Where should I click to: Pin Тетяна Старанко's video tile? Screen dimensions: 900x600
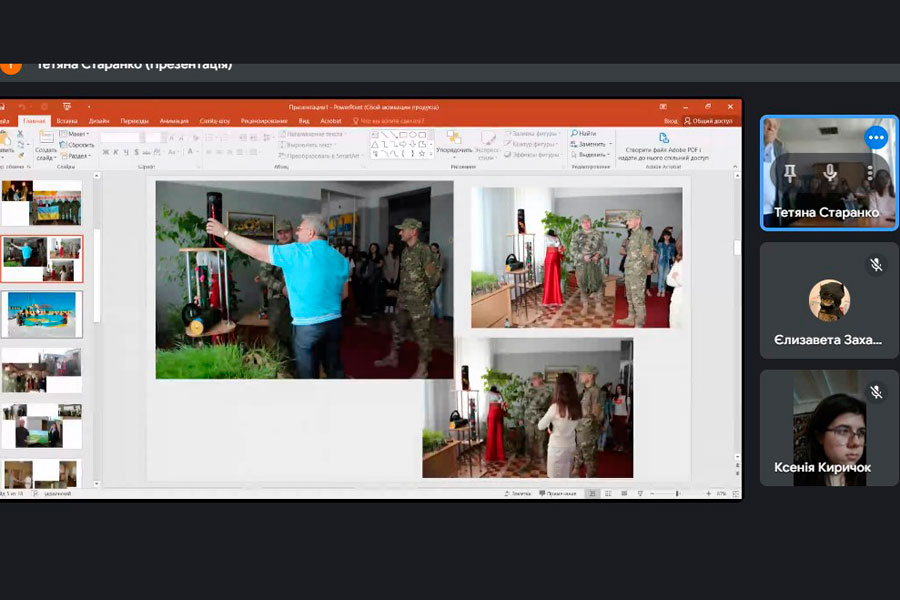790,174
